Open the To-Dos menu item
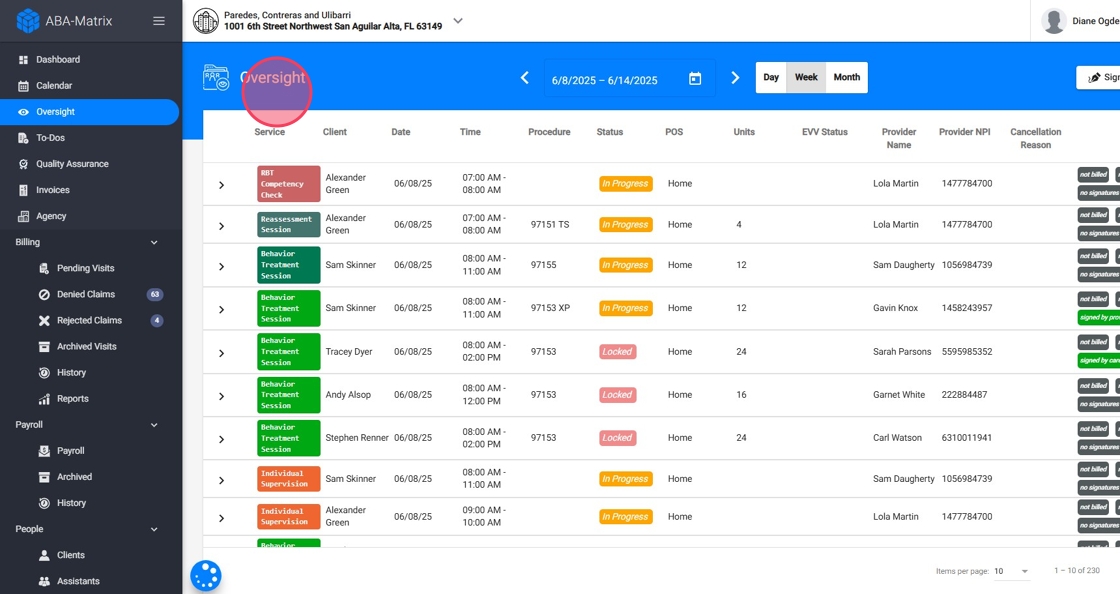This screenshot has height=594, width=1120. tap(50, 138)
